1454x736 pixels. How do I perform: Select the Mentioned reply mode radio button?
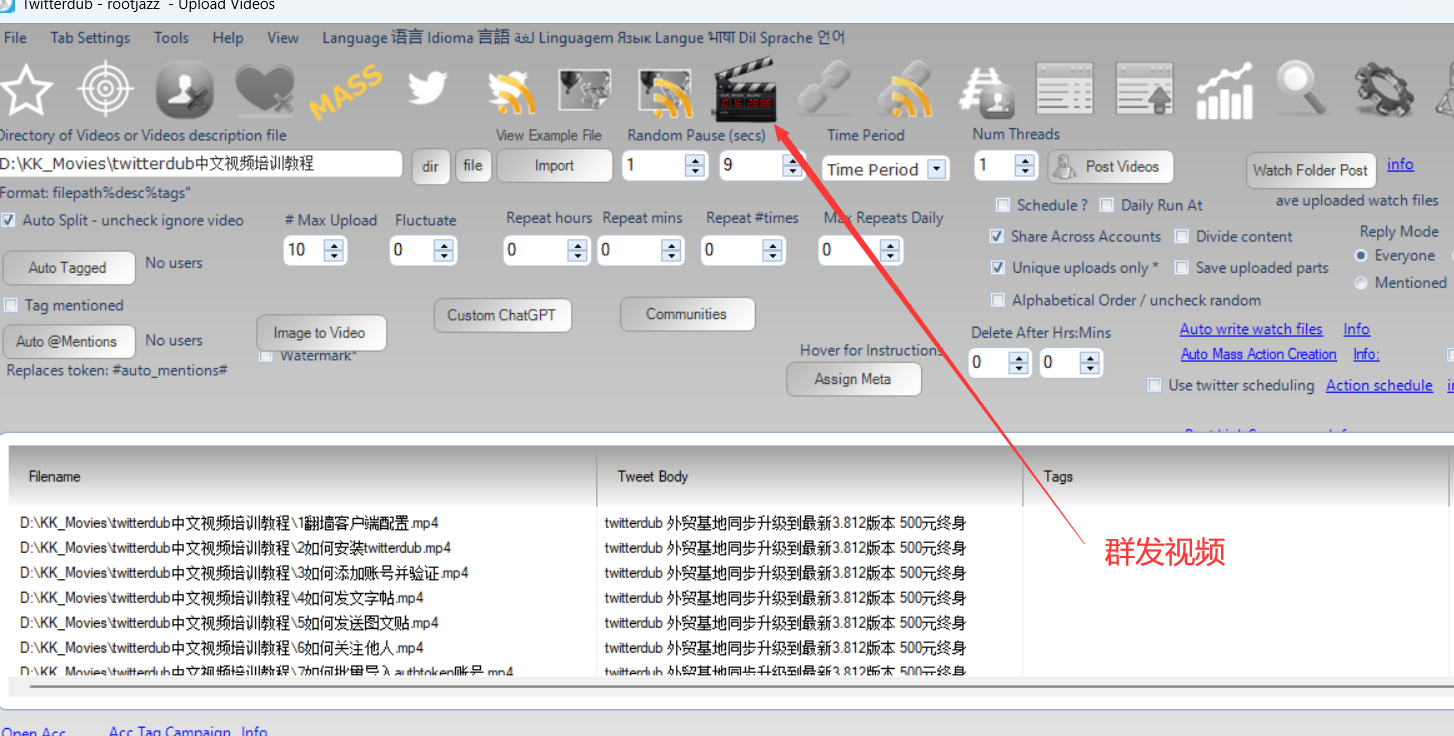tap(1361, 283)
